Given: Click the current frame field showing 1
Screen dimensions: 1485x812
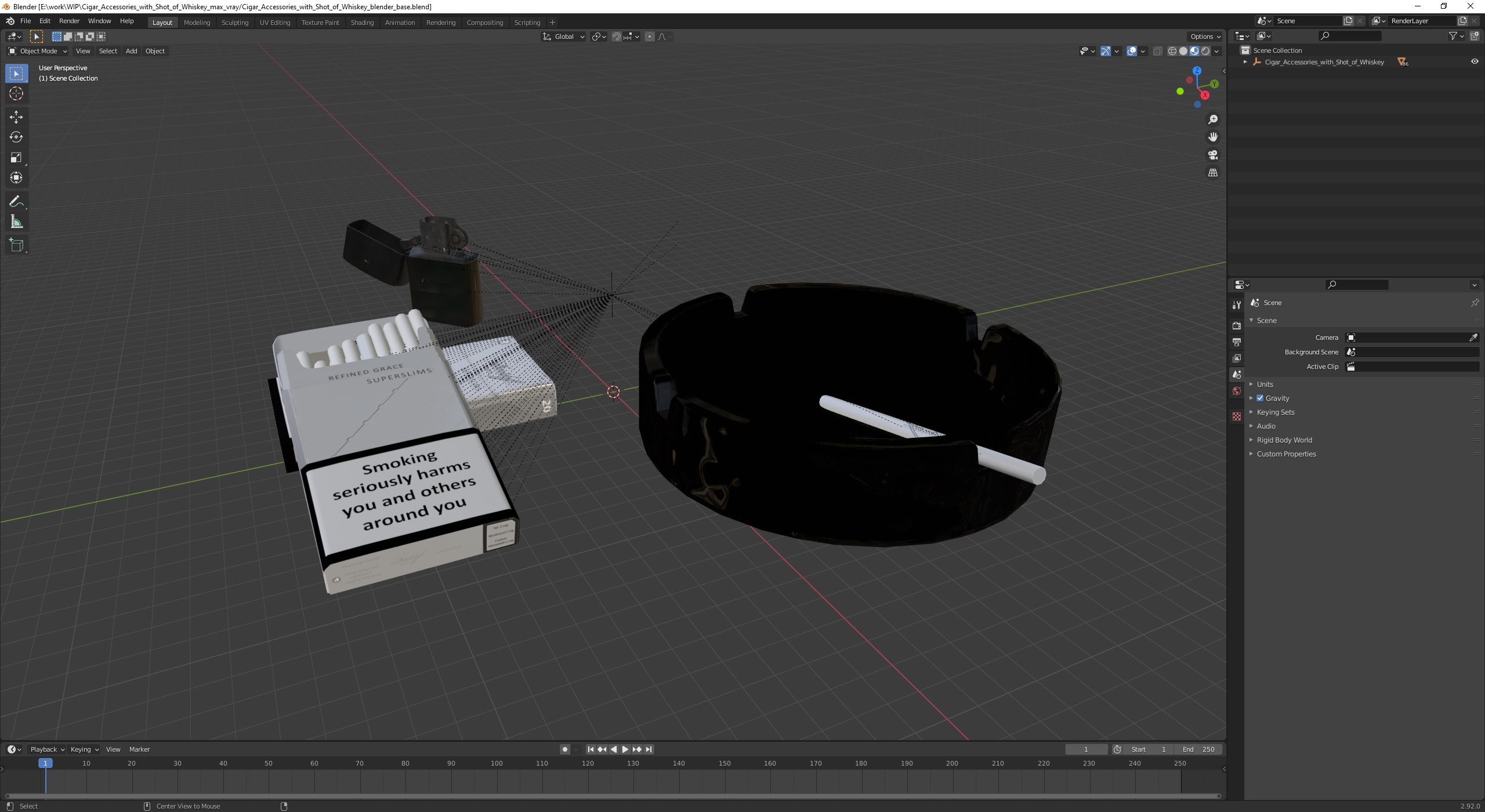Looking at the screenshot, I should click(1086, 749).
